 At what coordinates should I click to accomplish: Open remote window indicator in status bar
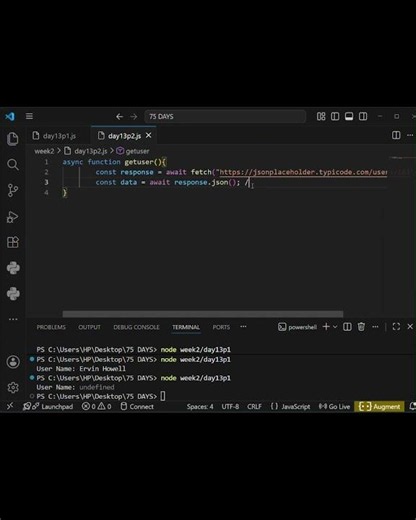point(10,406)
